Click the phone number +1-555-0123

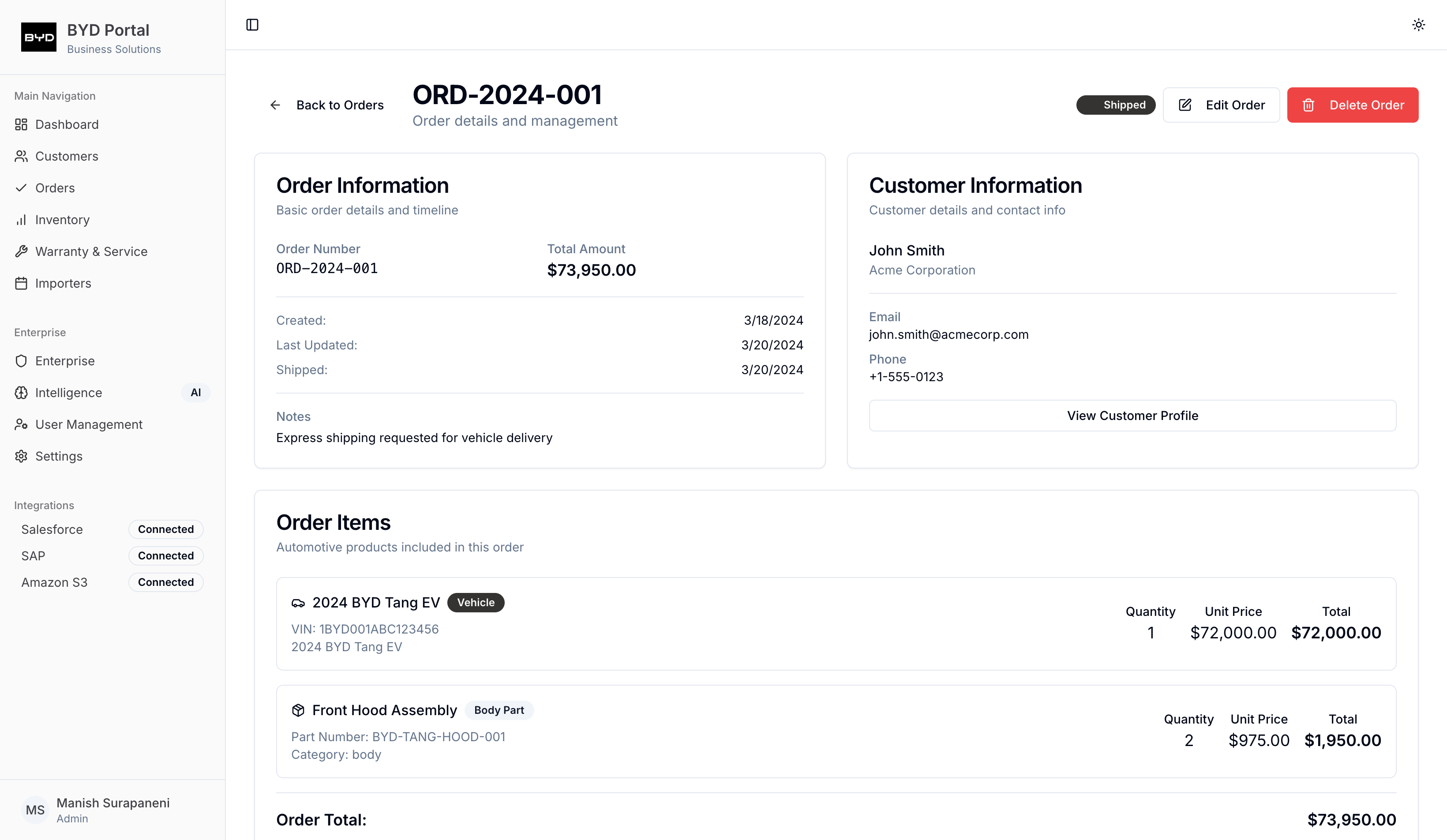coord(906,377)
